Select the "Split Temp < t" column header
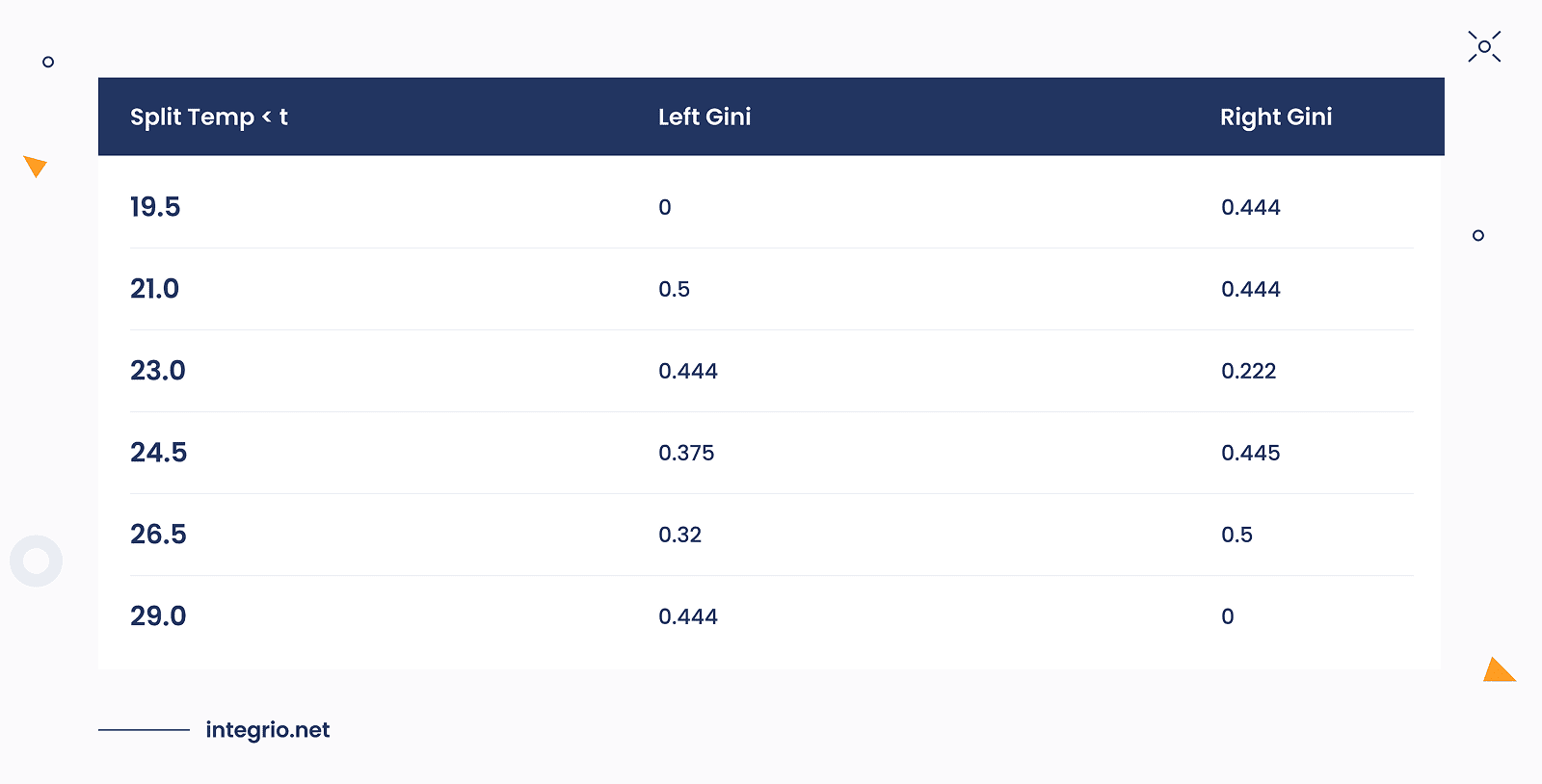The image size is (1542, 784). pos(209,118)
